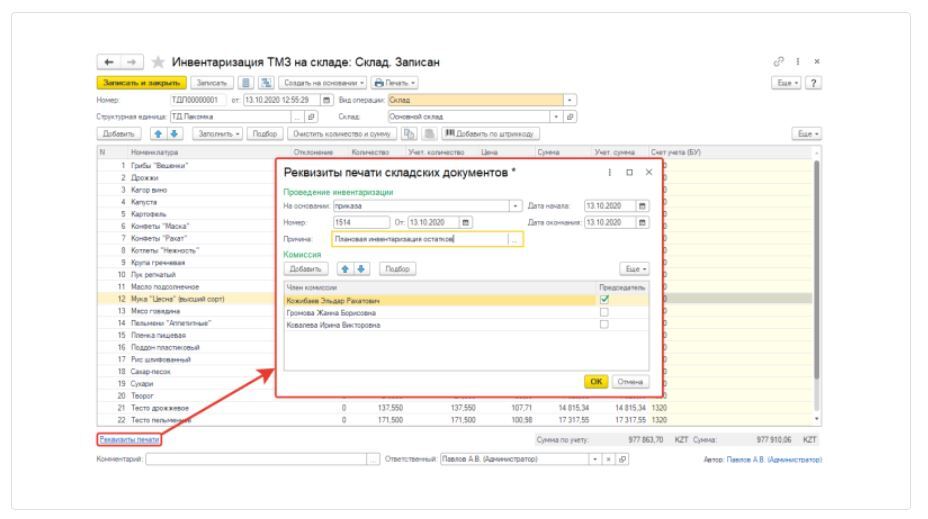This screenshot has width=928, height=519.
Task: Open the structure of subordination icon
Action: pos(266,83)
